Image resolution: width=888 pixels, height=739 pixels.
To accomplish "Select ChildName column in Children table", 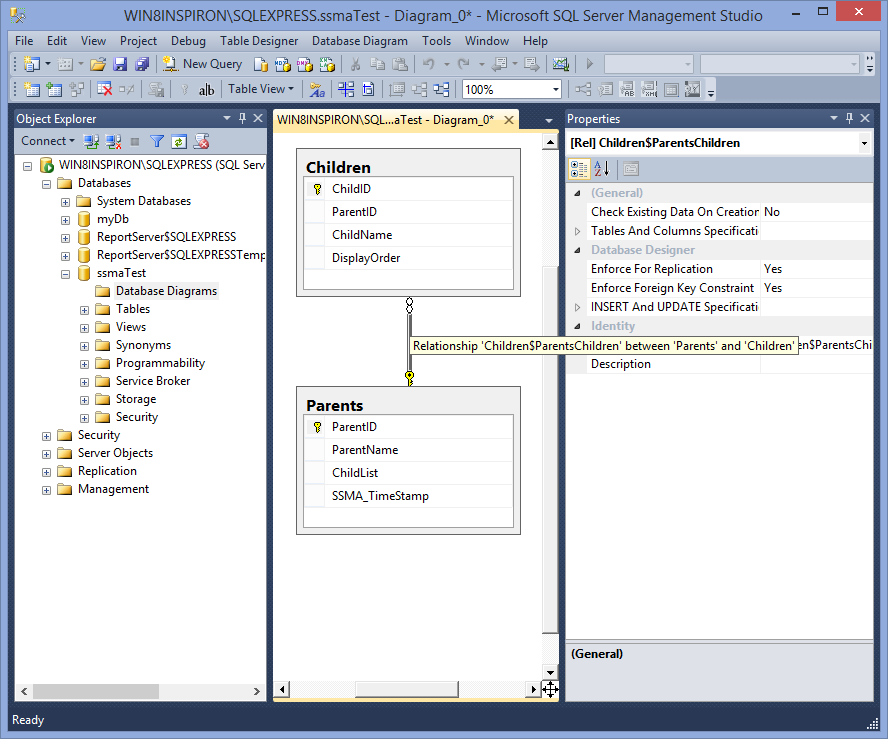I will coord(408,235).
